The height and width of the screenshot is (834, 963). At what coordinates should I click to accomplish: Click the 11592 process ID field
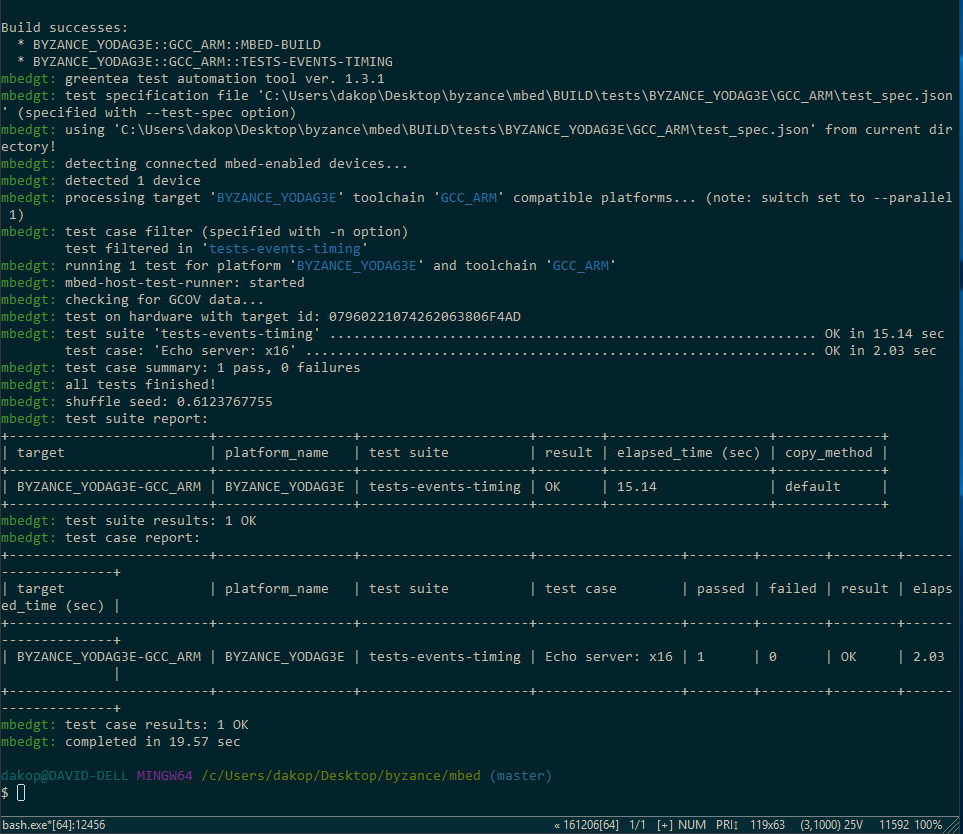[892, 825]
